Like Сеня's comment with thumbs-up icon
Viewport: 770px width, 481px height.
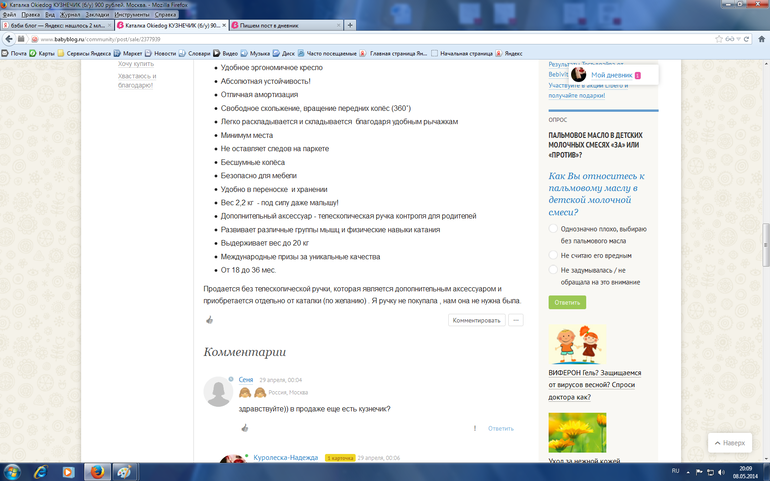245,428
